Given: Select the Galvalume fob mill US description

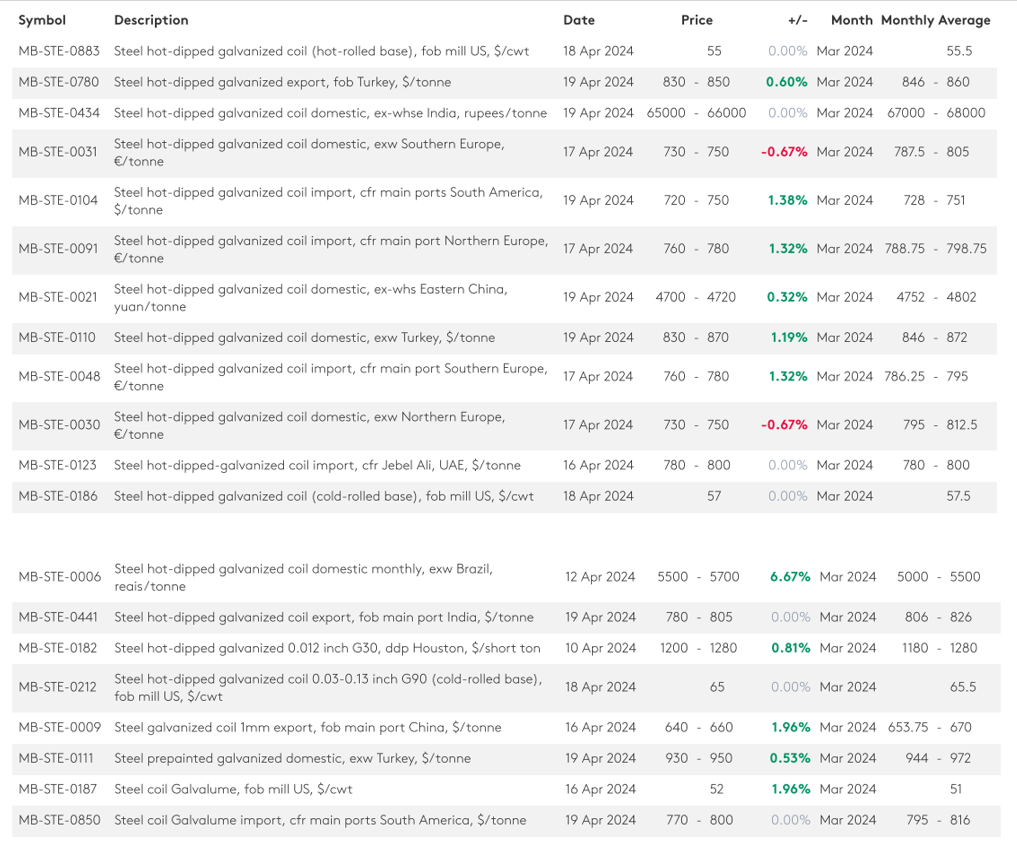Looking at the screenshot, I should pyautogui.click(x=233, y=789).
